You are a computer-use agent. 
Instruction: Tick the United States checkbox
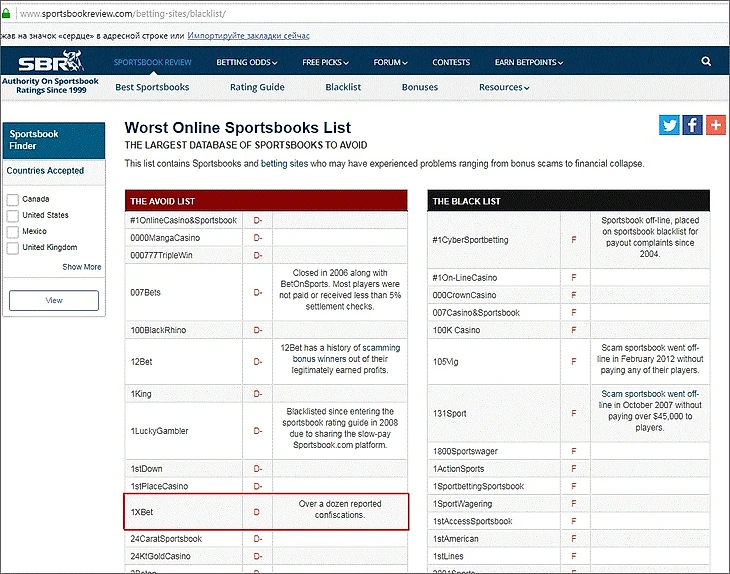point(13,215)
